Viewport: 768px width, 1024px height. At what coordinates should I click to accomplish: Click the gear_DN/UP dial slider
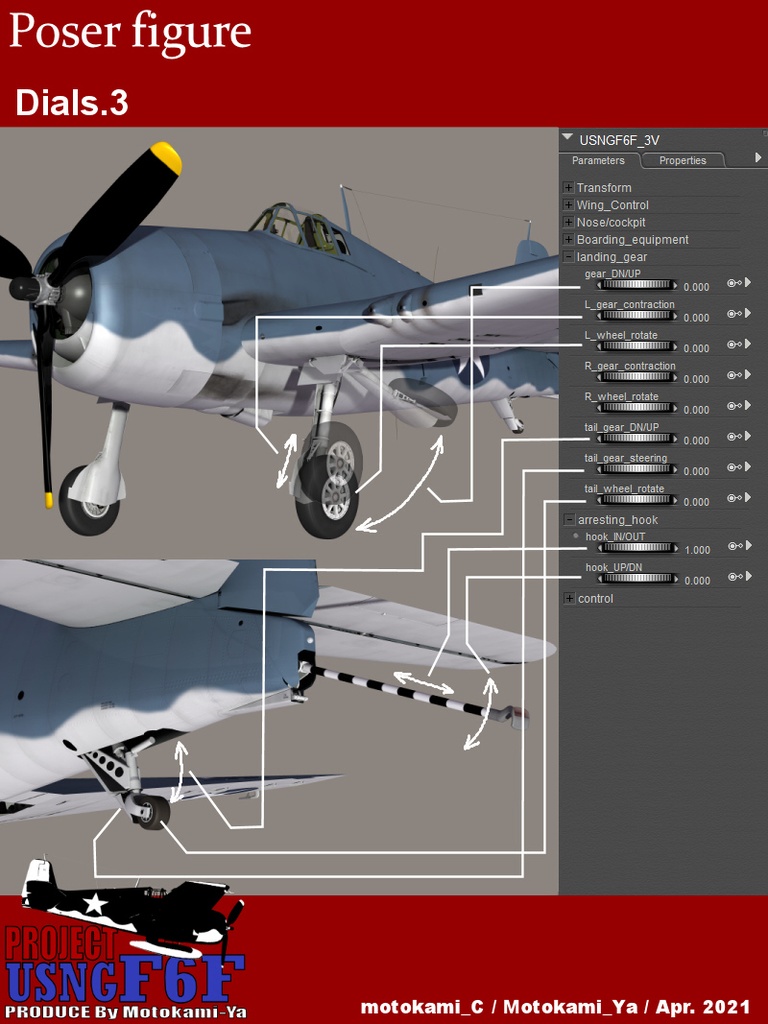coord(637,285)
